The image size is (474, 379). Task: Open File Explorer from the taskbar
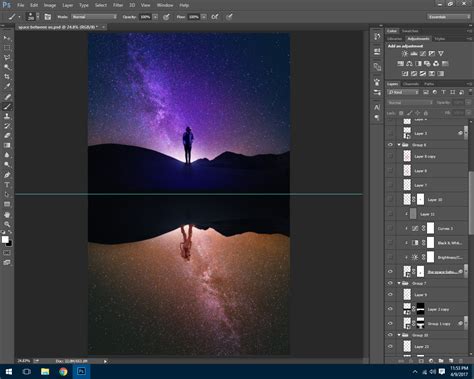pos(45,371)
